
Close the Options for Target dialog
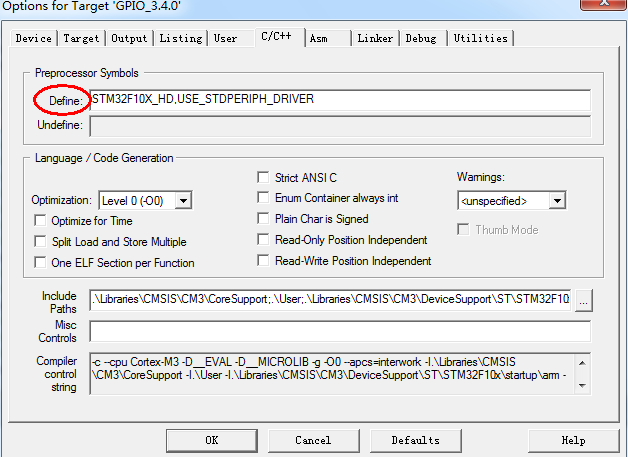604,4
